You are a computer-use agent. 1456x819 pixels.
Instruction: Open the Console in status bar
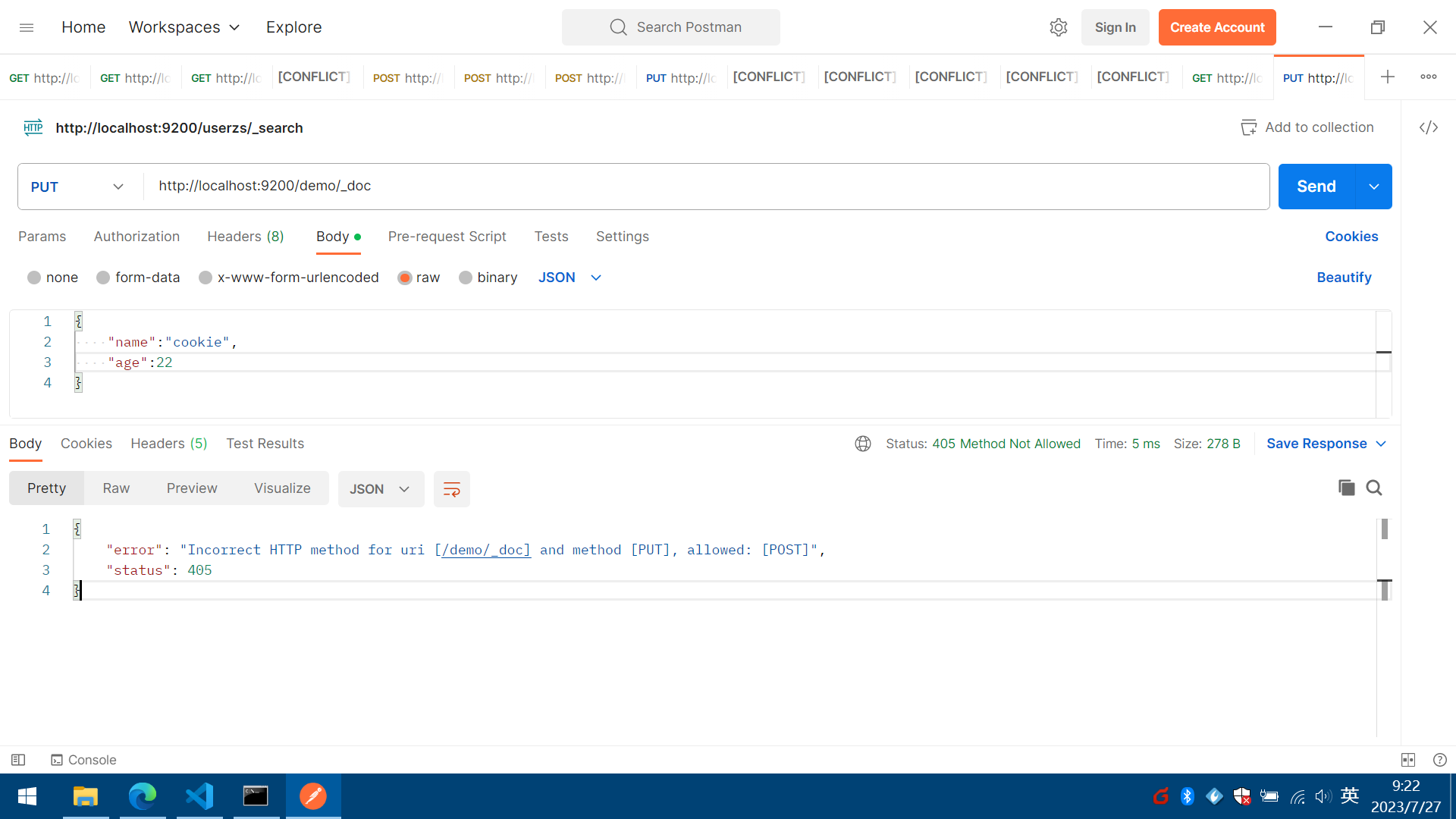tap(83, 760)
